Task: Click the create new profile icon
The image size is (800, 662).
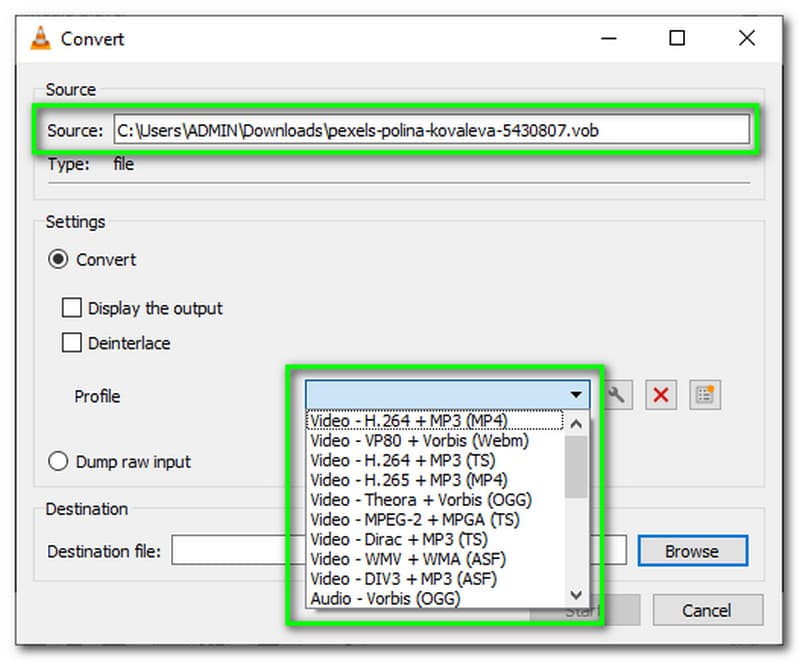Action: [705, 395]
